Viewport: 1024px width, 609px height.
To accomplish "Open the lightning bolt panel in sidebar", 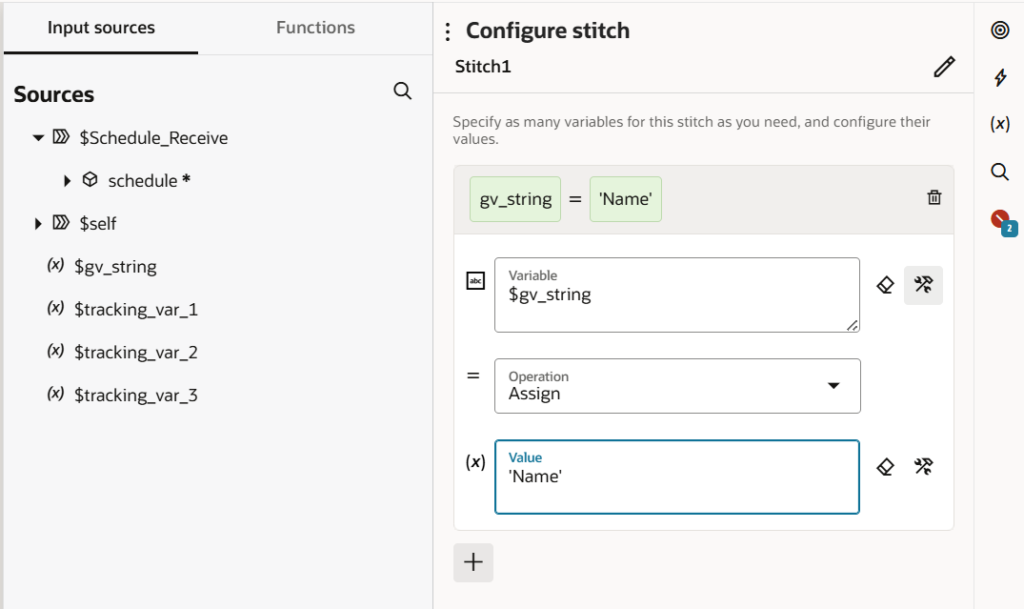I will coord(999,78).
